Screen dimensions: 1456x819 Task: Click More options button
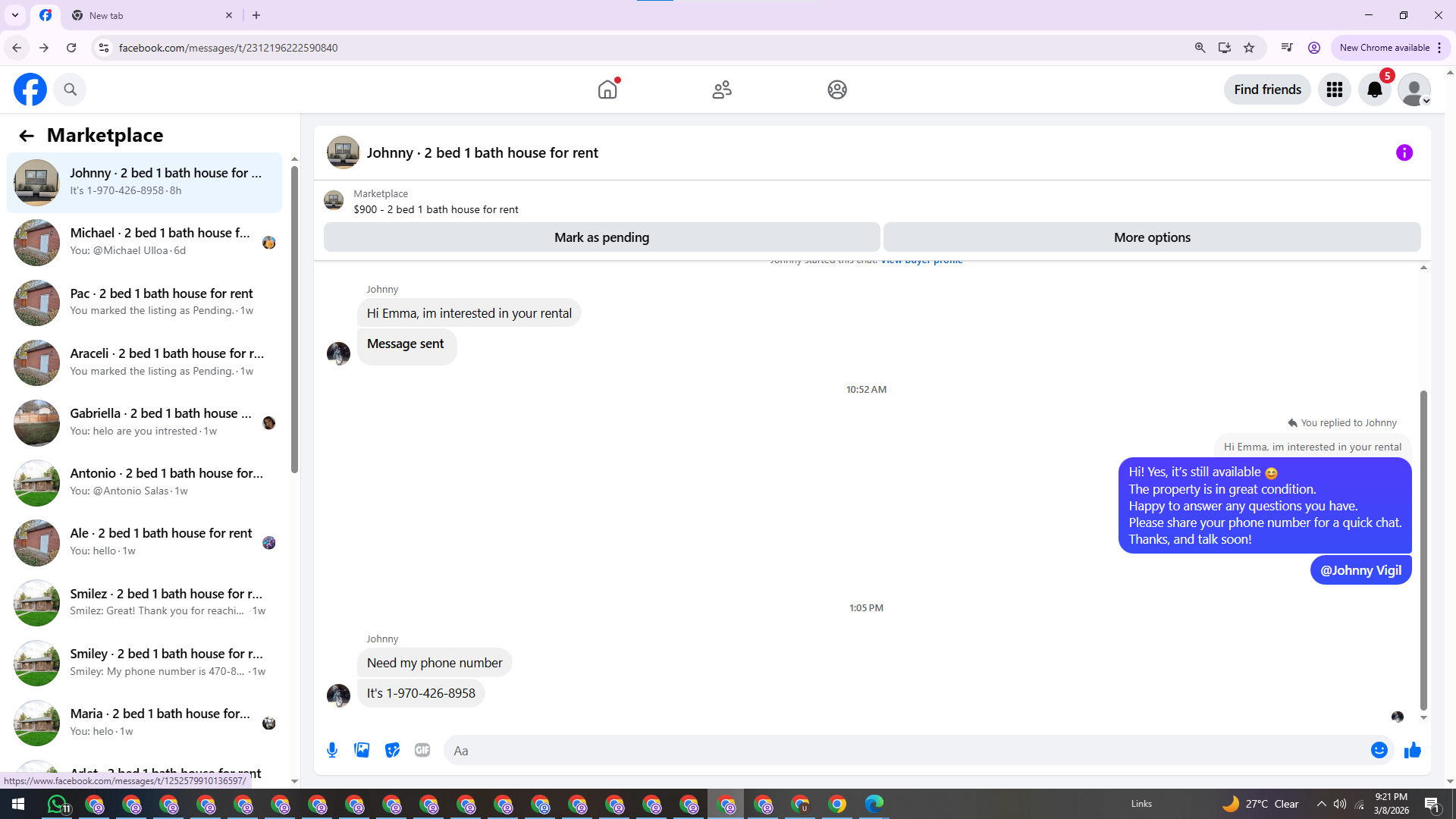point(1151,237)
